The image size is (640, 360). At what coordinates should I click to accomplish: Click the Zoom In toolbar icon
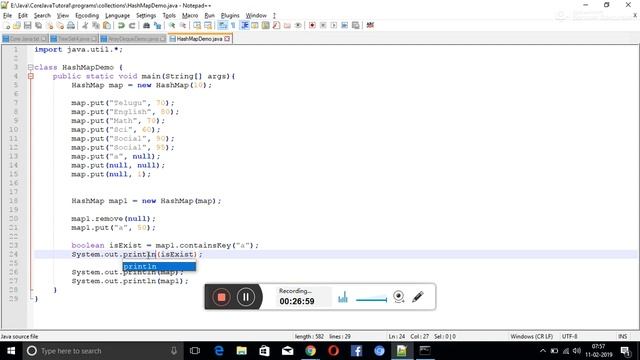point(172,25)
